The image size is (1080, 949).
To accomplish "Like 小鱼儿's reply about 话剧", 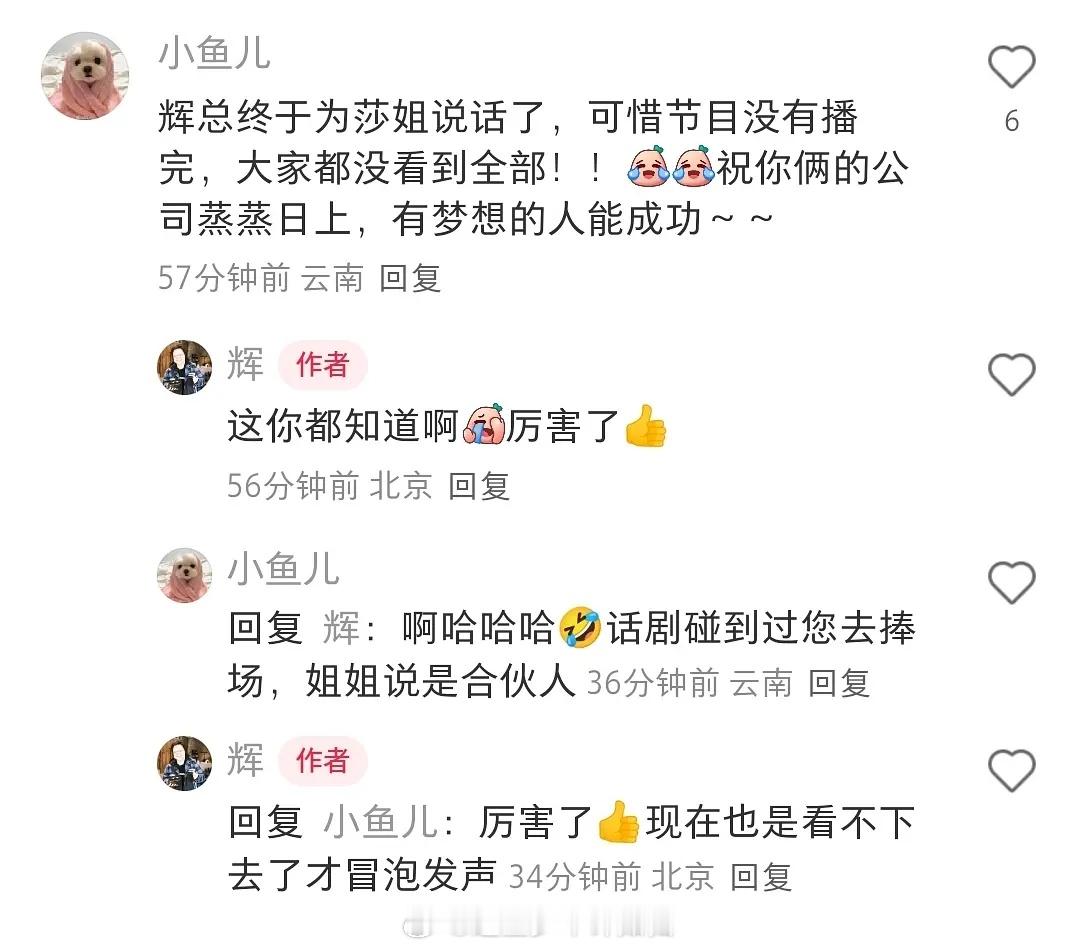I will tap(1011, 583).
